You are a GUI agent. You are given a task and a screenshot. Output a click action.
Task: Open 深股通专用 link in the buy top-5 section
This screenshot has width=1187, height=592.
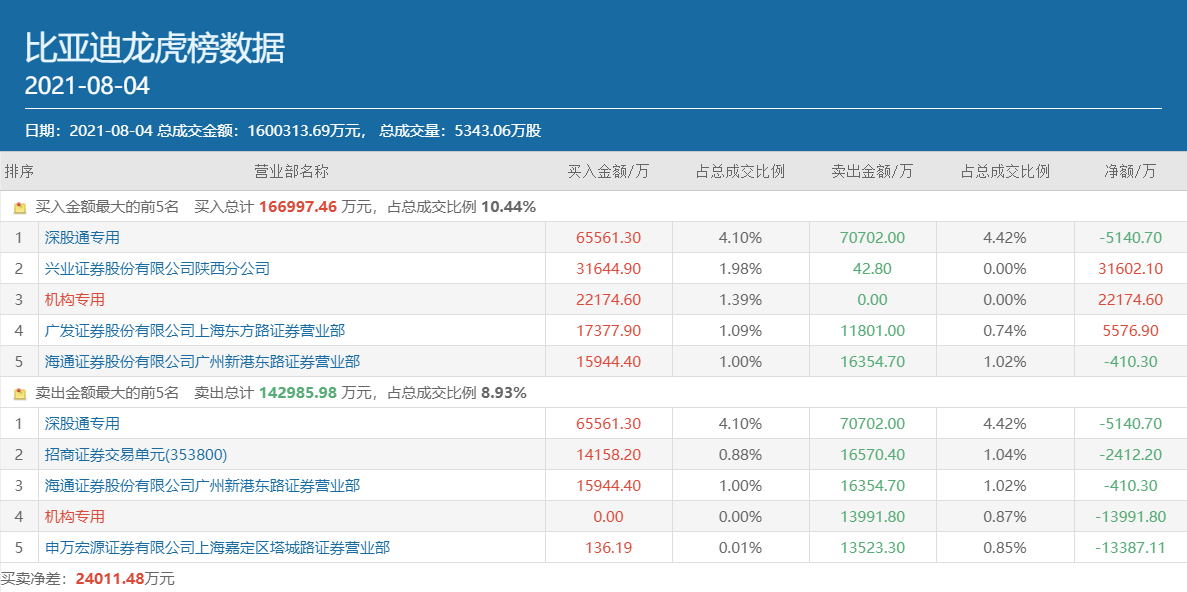(82, 238)
